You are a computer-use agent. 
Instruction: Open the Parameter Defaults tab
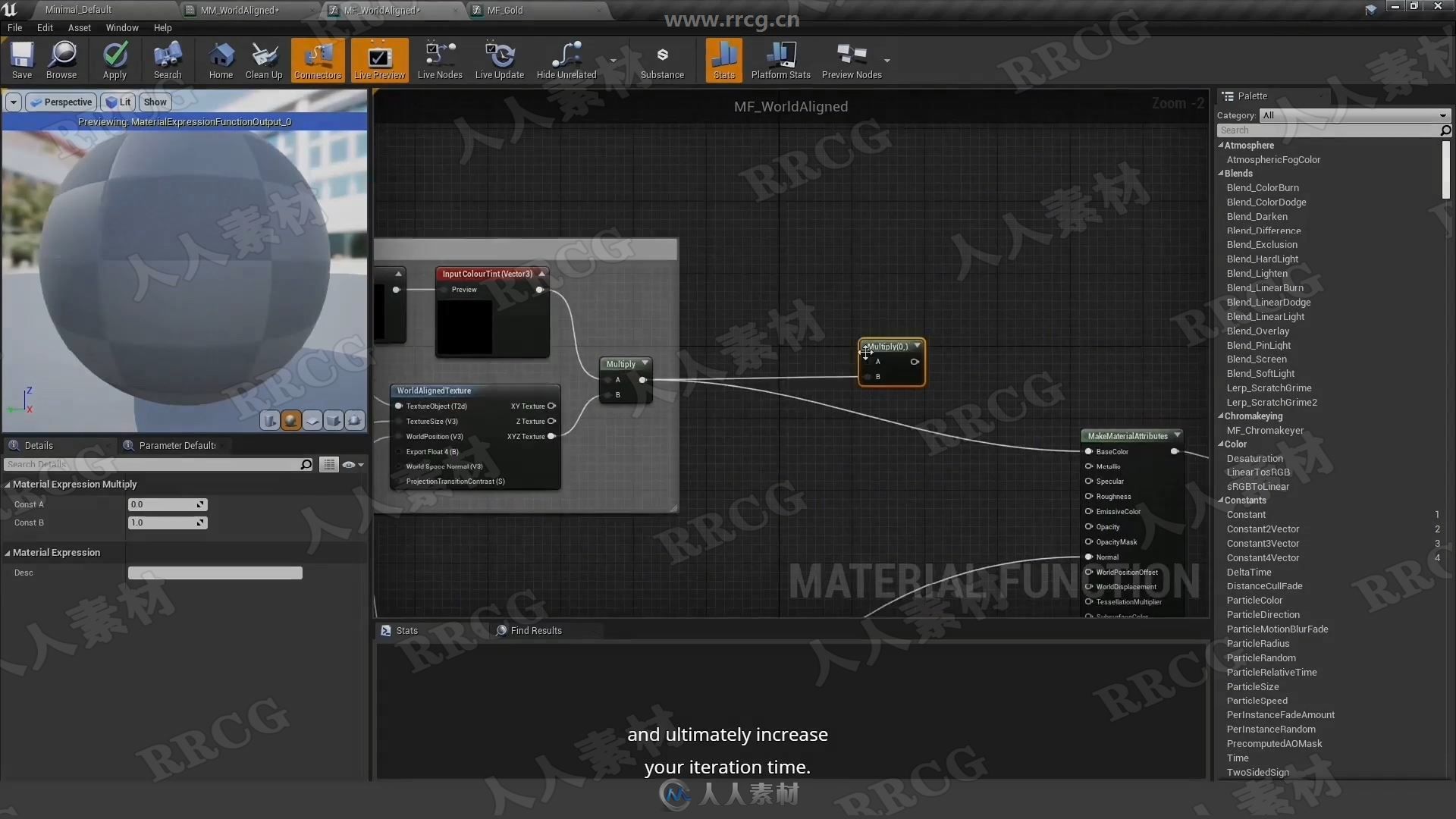tap(177, 445)
